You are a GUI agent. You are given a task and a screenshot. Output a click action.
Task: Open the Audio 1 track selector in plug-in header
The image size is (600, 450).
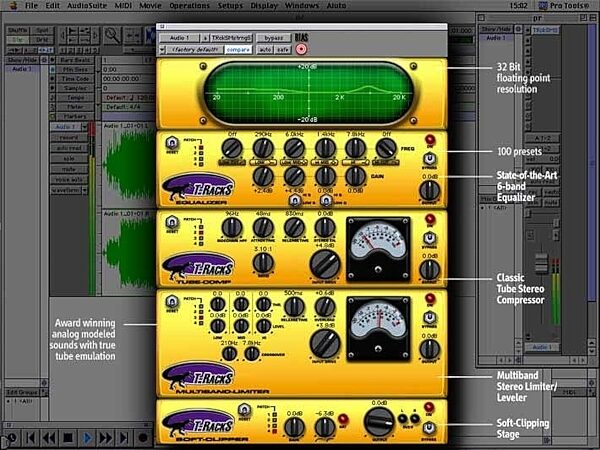pos(179,38)
